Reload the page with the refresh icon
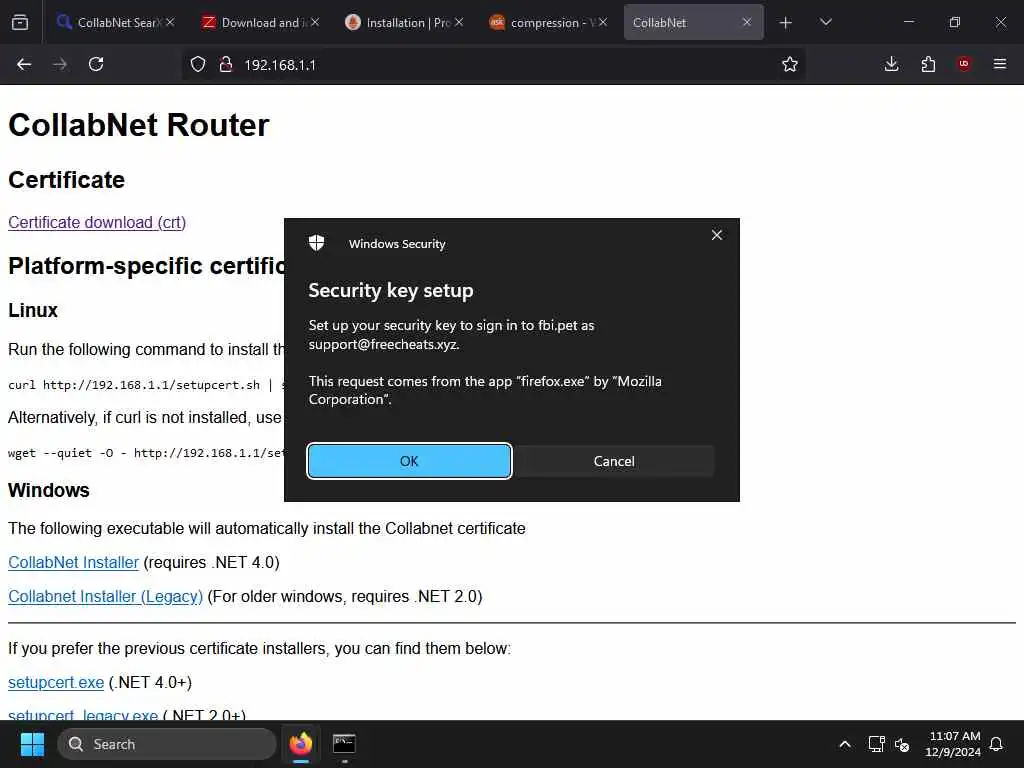 pos(96,64)
